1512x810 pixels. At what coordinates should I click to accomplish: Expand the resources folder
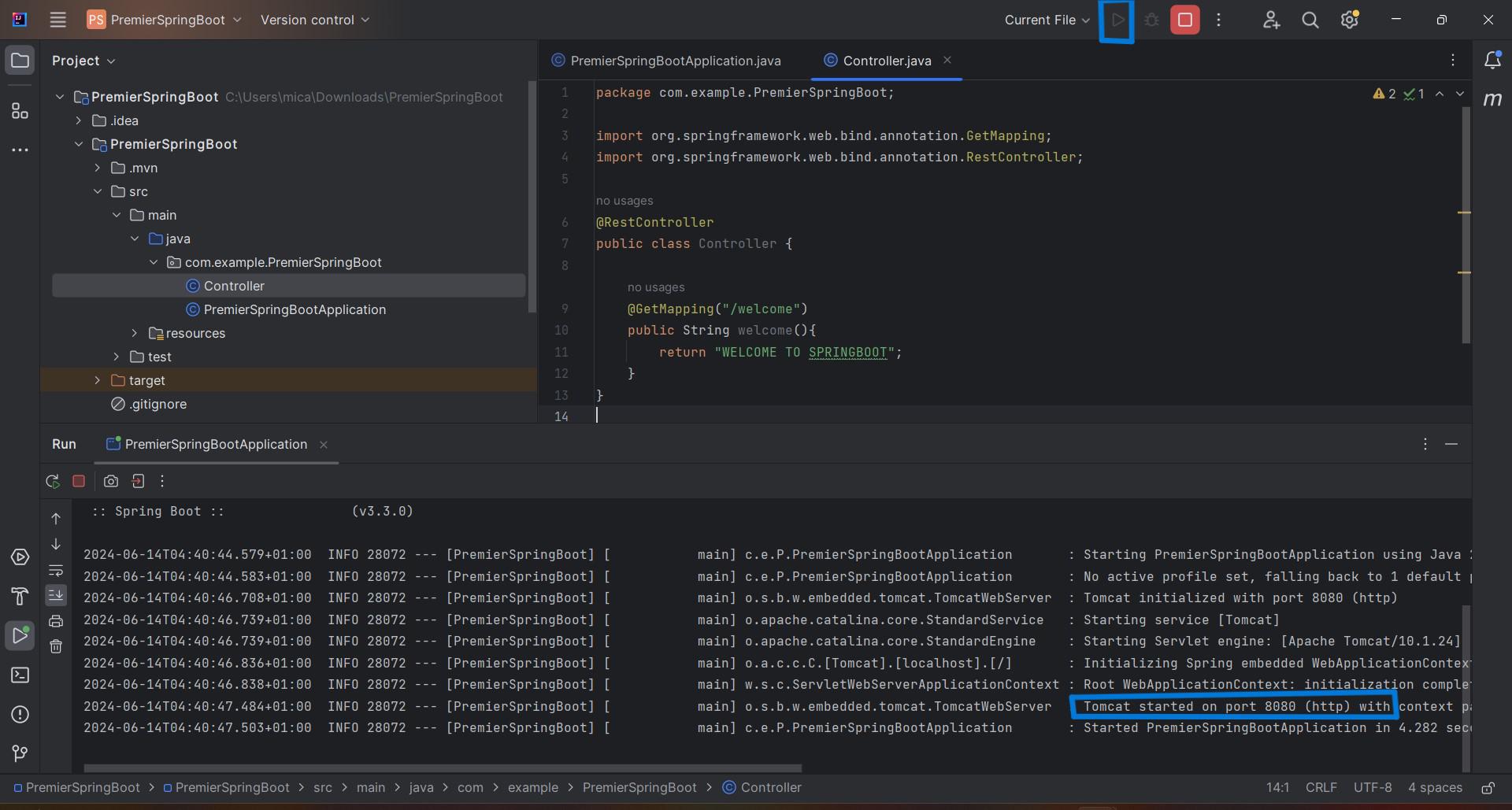pyautogui.click(x=135, y=333)
